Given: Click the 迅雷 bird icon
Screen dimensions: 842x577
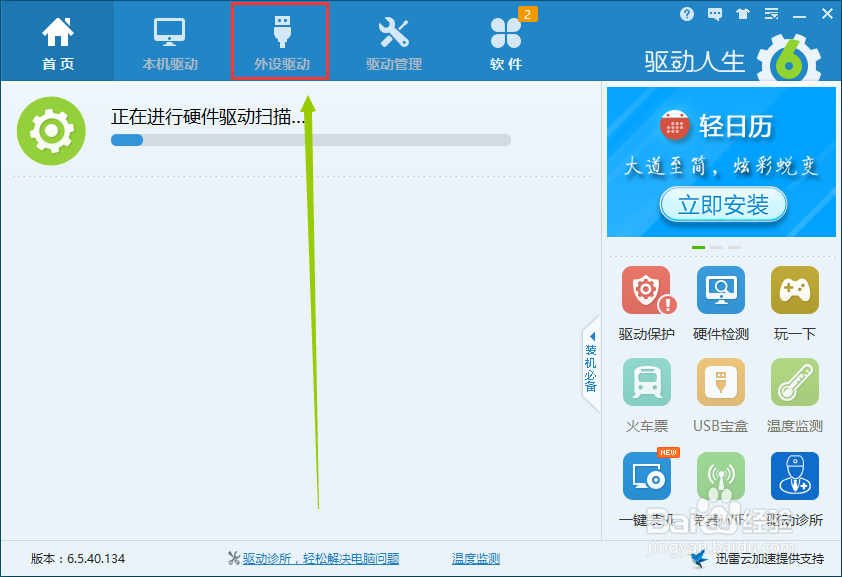Looking at the screenshot, I should tap(699, 559).
